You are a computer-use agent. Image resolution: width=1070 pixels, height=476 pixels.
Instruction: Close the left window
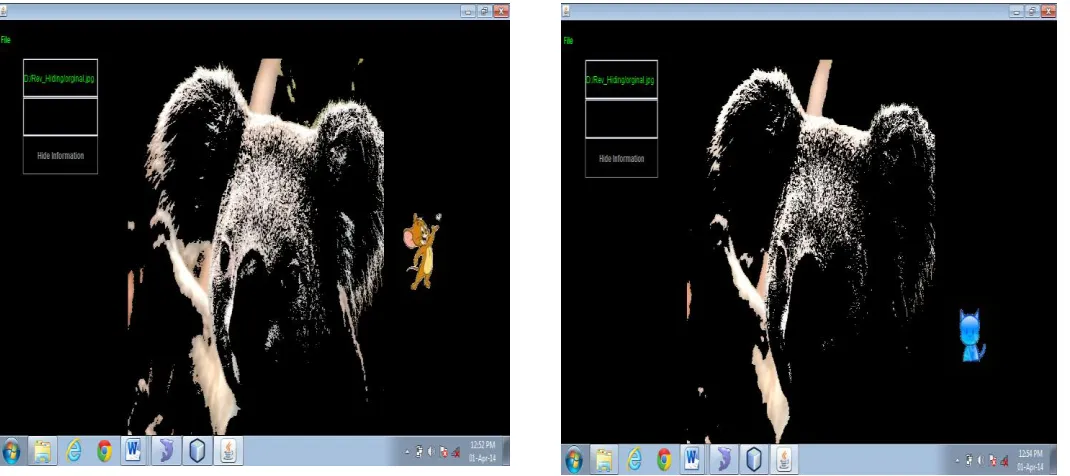502,11
